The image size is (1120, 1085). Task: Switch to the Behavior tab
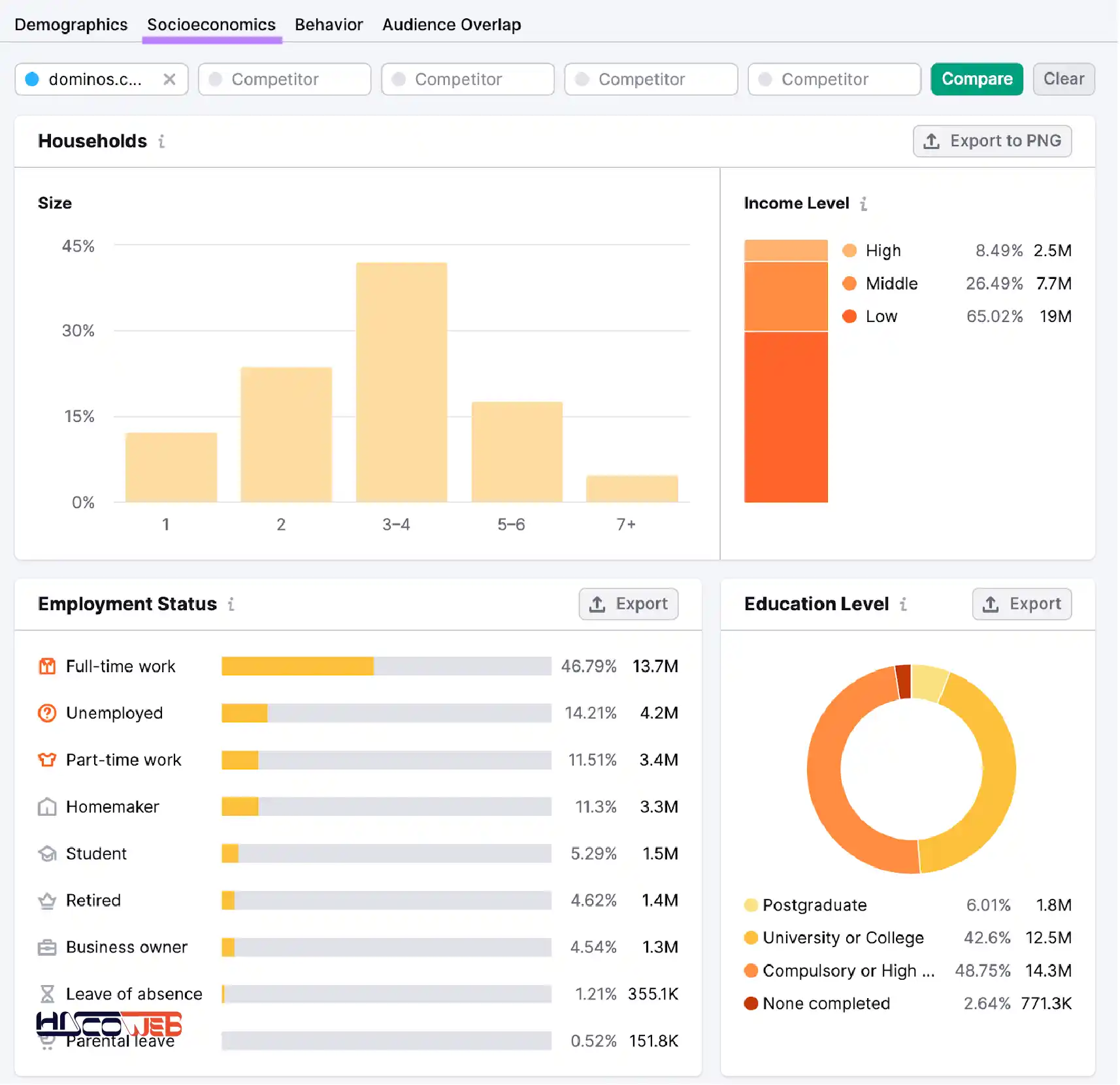pyautogui.click(x=329, y=25)
